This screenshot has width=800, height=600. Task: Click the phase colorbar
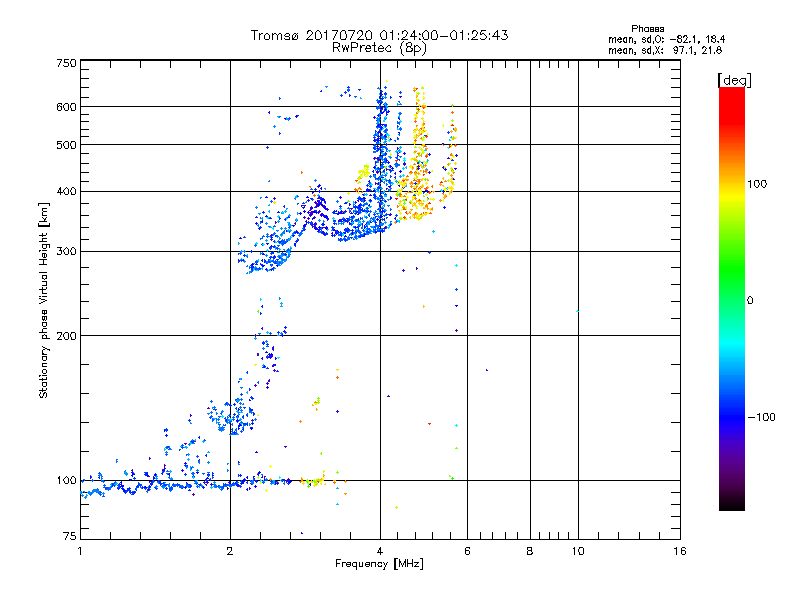[x=732, y=298]
